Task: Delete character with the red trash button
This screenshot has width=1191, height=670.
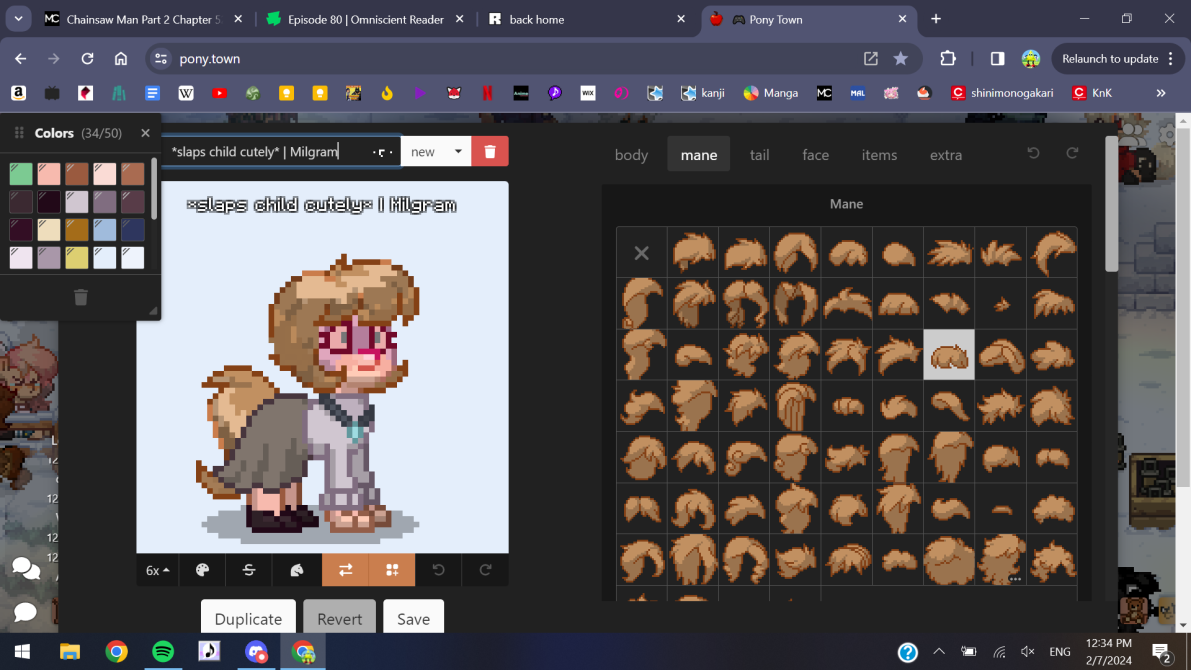Action: tap(490, 152)
